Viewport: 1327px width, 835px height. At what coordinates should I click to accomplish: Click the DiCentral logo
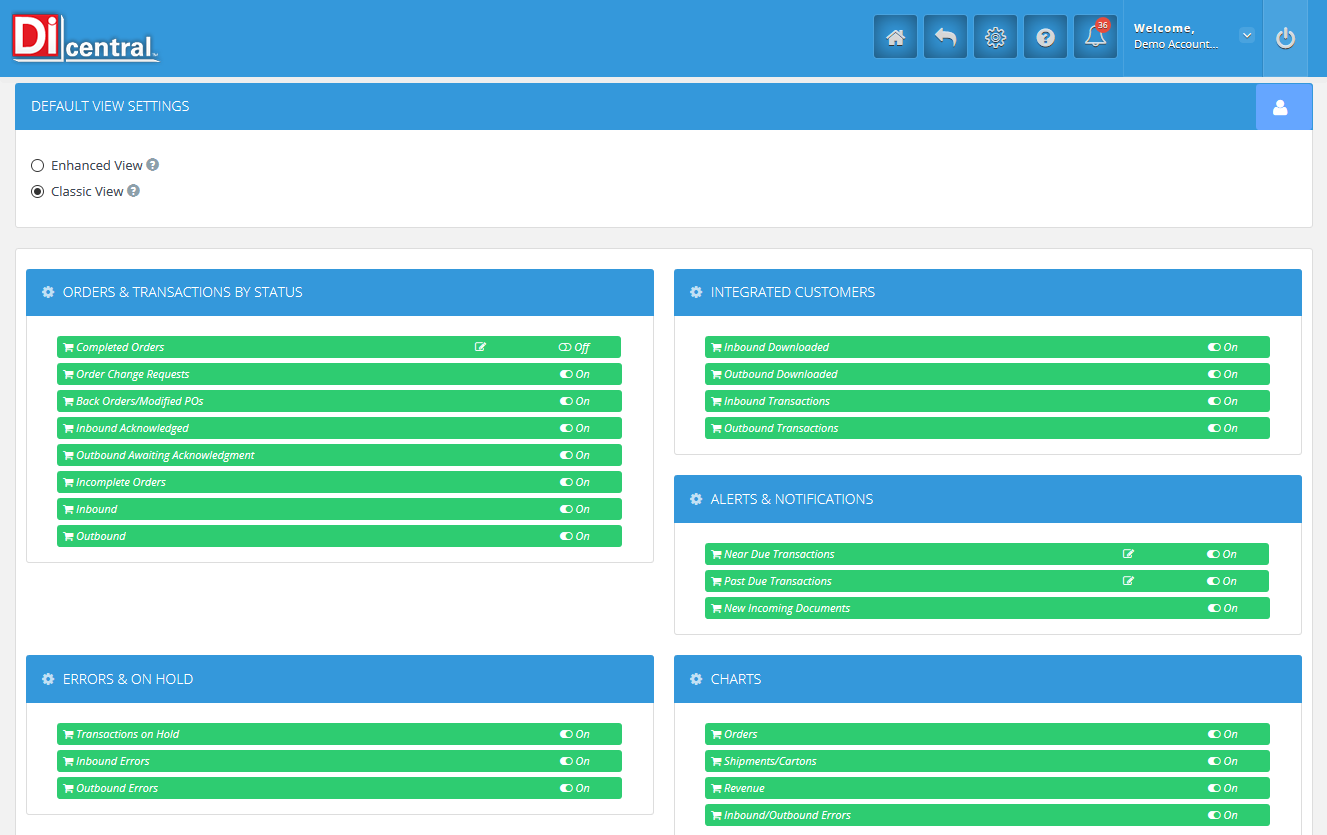[86, 39]
